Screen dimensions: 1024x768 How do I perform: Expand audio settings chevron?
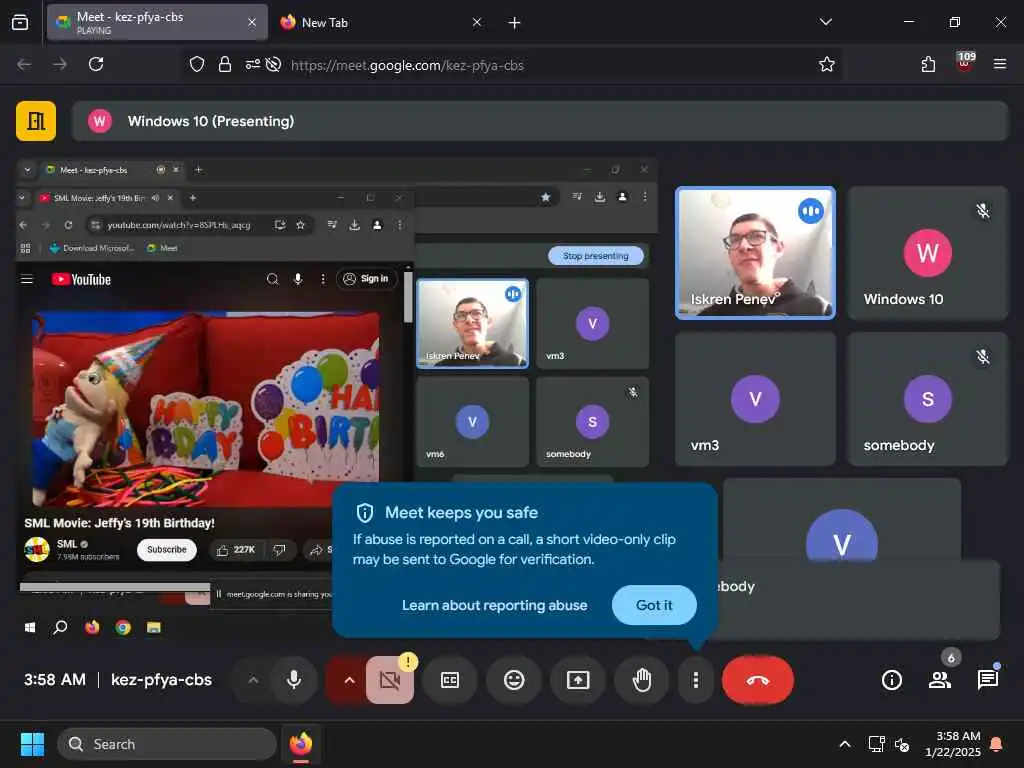point(253,680)
